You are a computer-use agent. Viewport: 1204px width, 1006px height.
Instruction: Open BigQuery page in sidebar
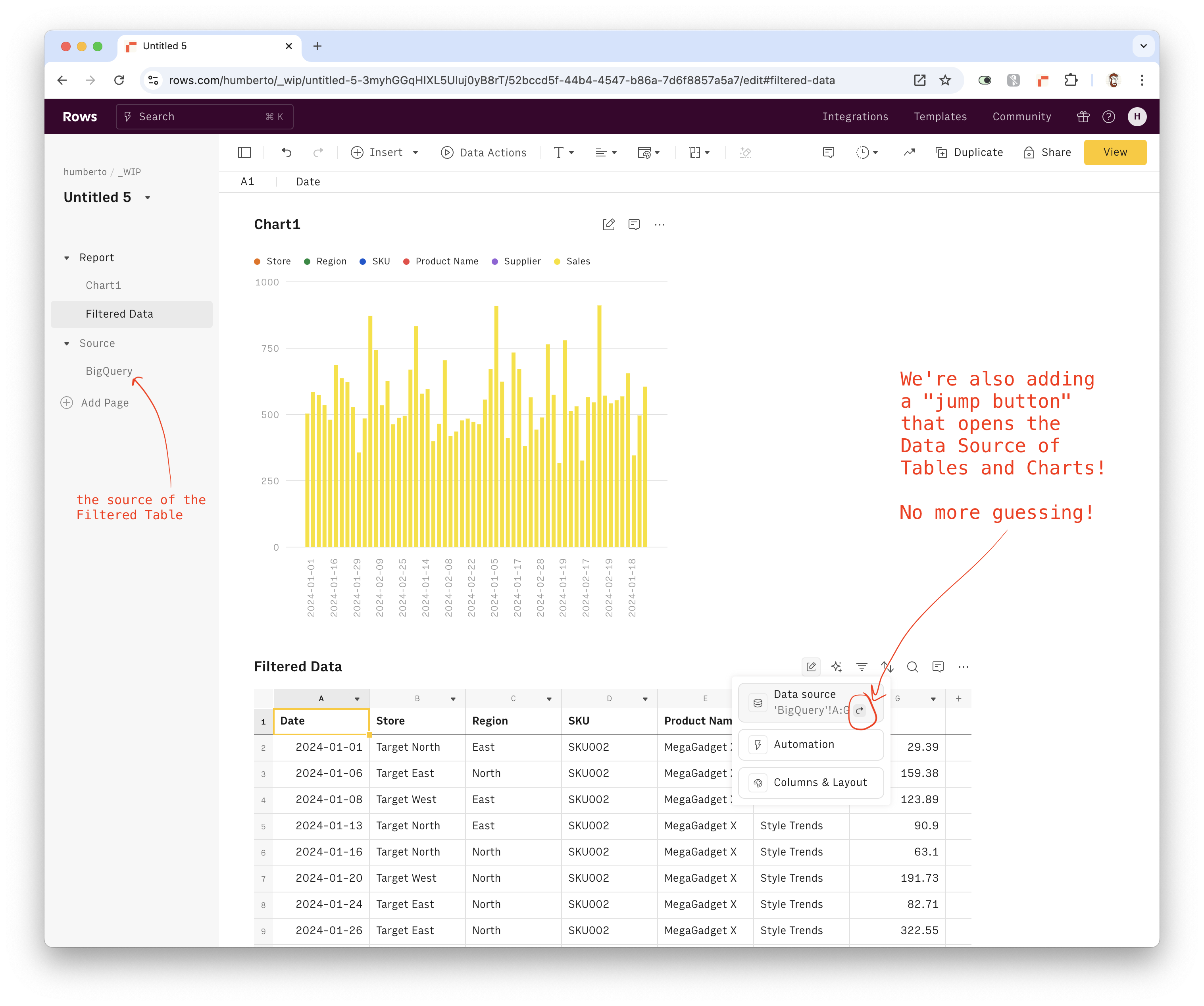(109, 371)
